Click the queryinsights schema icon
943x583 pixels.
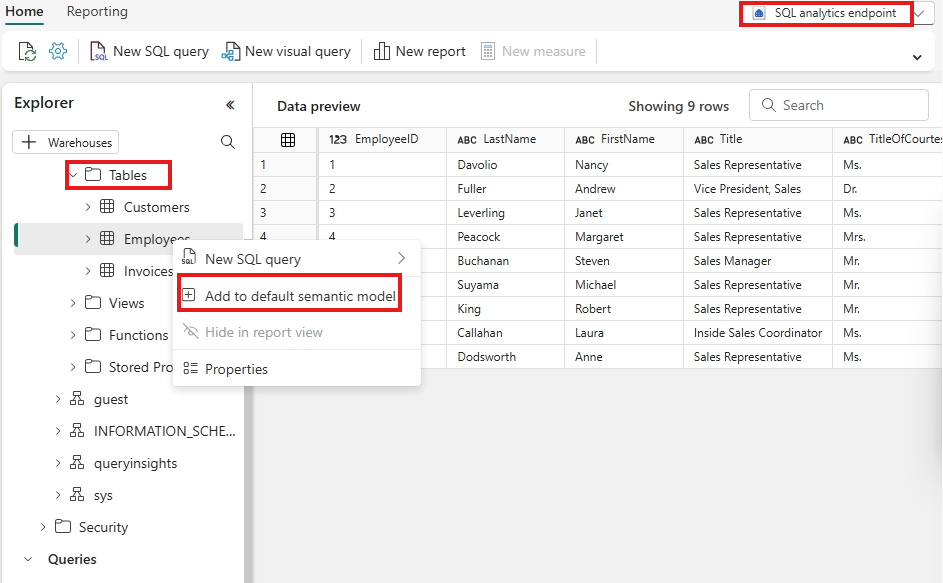77,462
